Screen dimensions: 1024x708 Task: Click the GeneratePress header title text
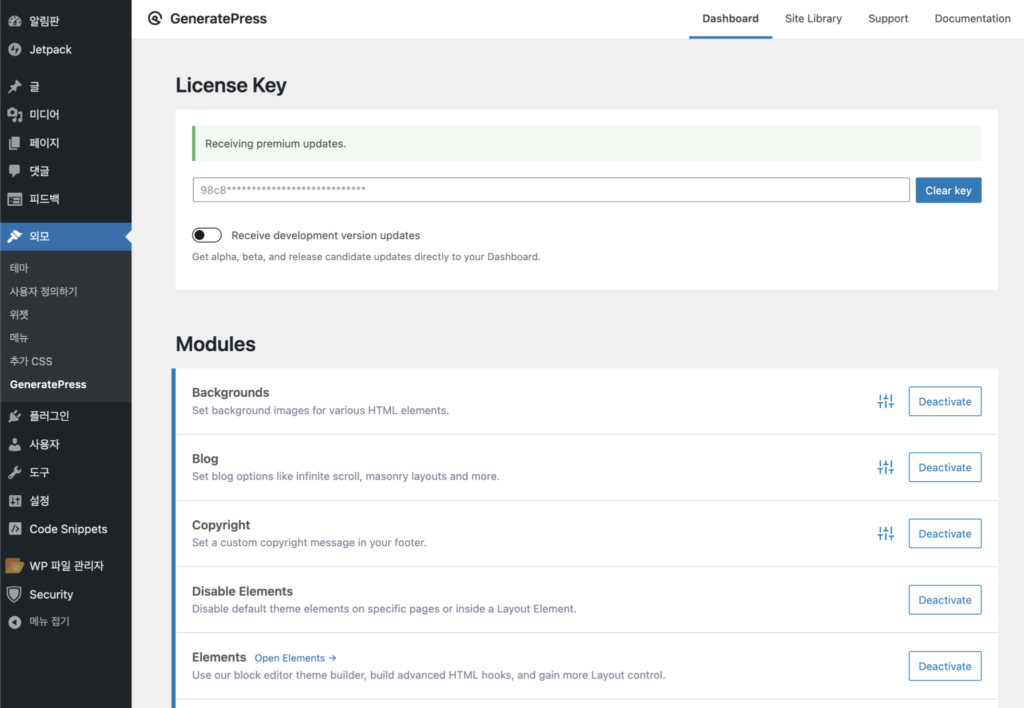(x=218, y=19)
